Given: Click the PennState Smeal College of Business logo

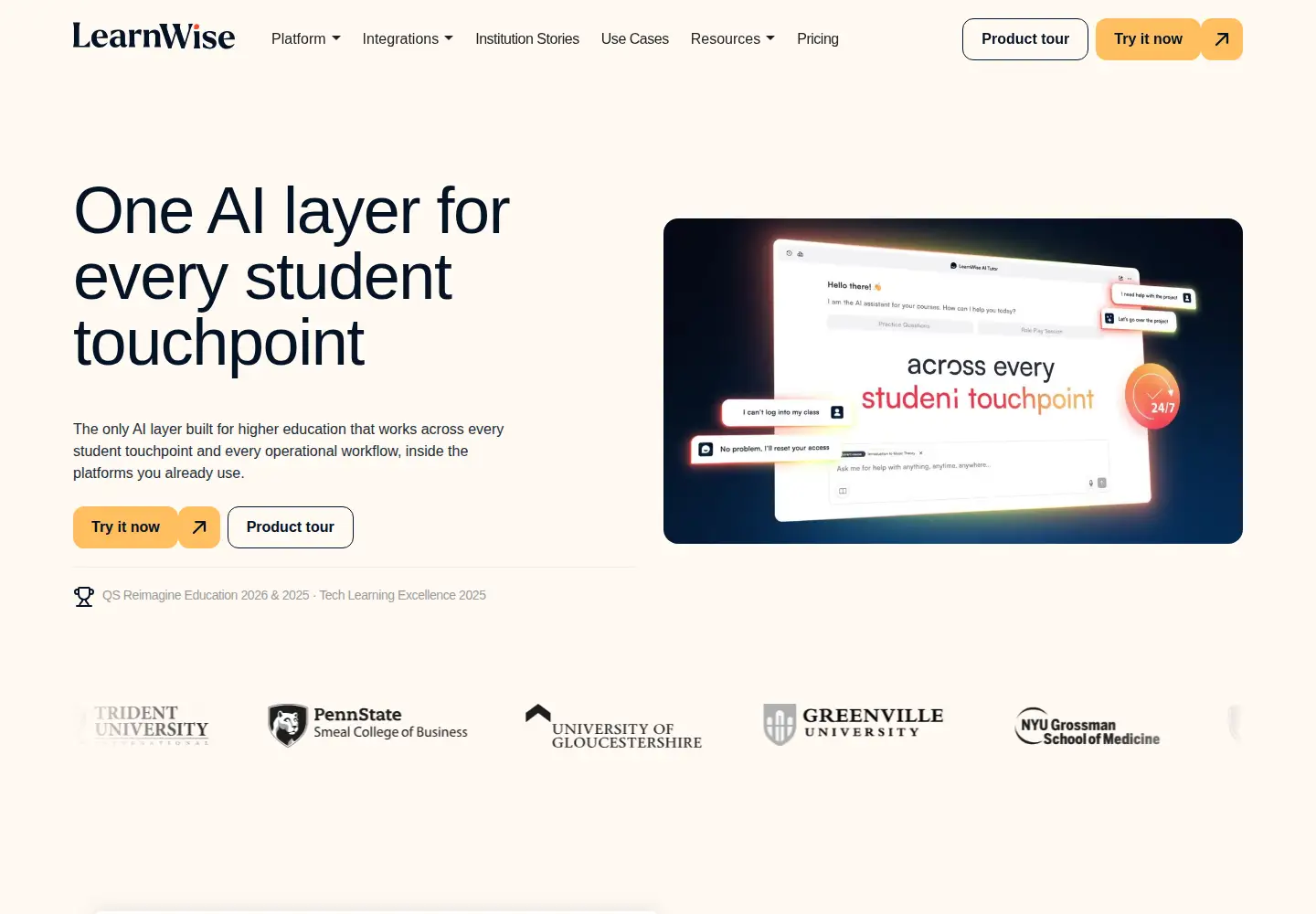Looking at the screenshot, I should [367, 725].
